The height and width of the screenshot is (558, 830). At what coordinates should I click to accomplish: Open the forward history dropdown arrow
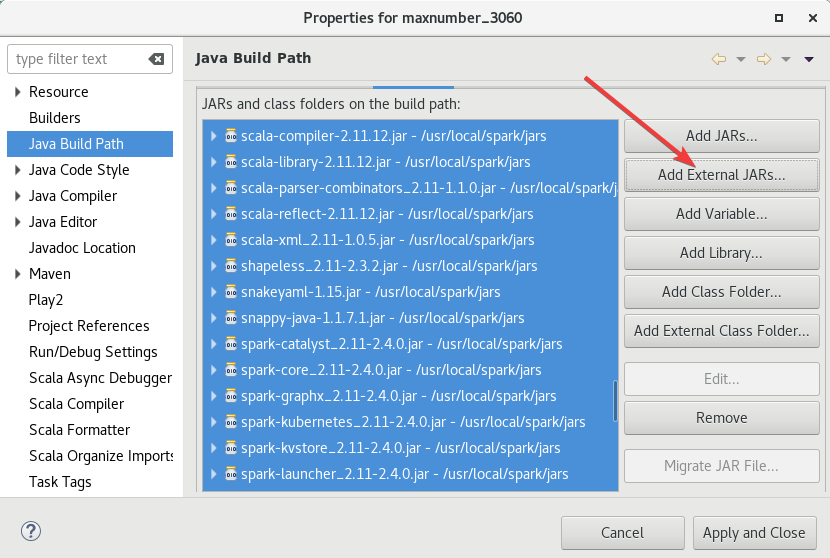pyautogui.click(x=786, y=59)
